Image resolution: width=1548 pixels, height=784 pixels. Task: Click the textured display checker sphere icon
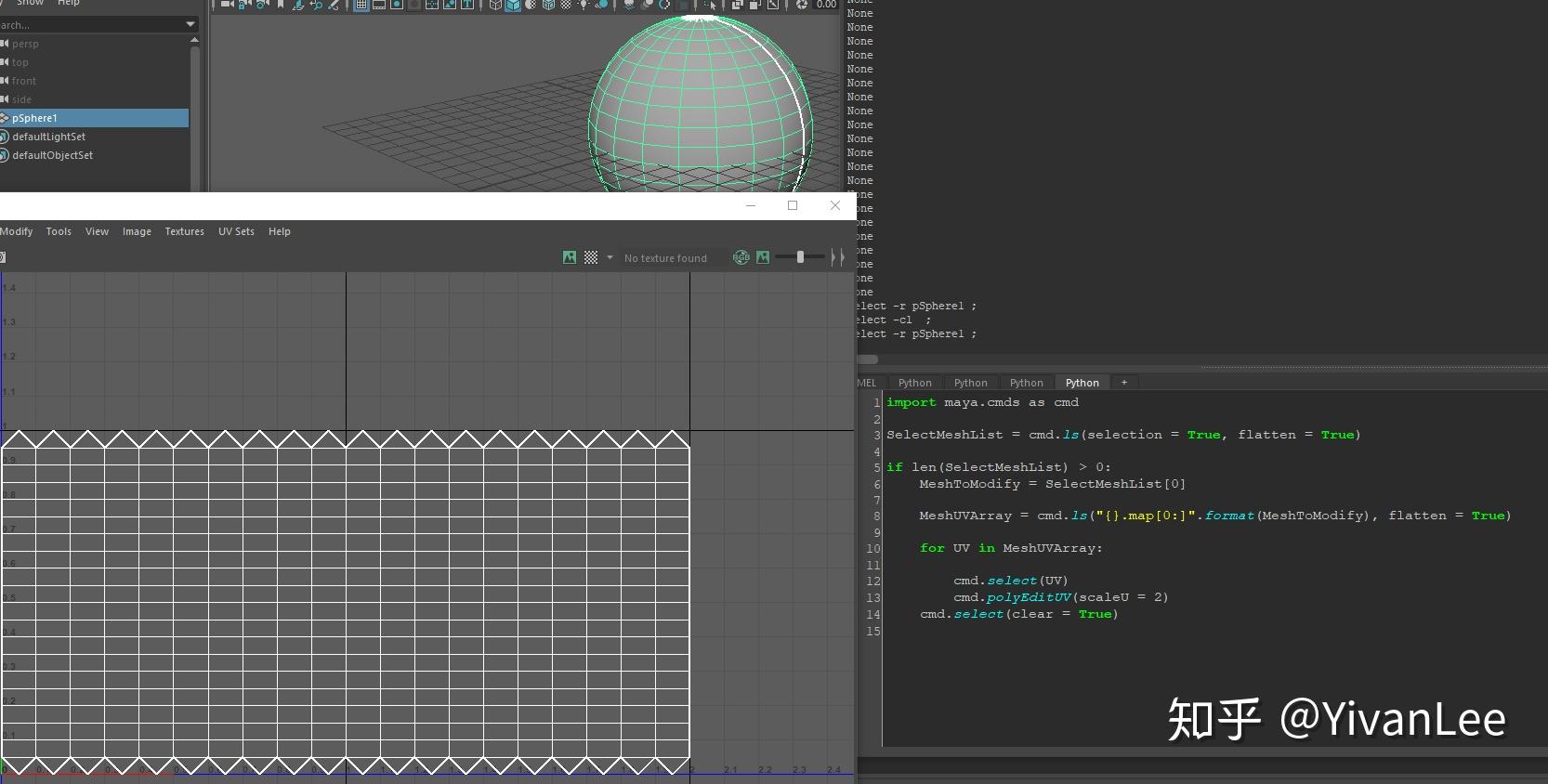[566, 5]
